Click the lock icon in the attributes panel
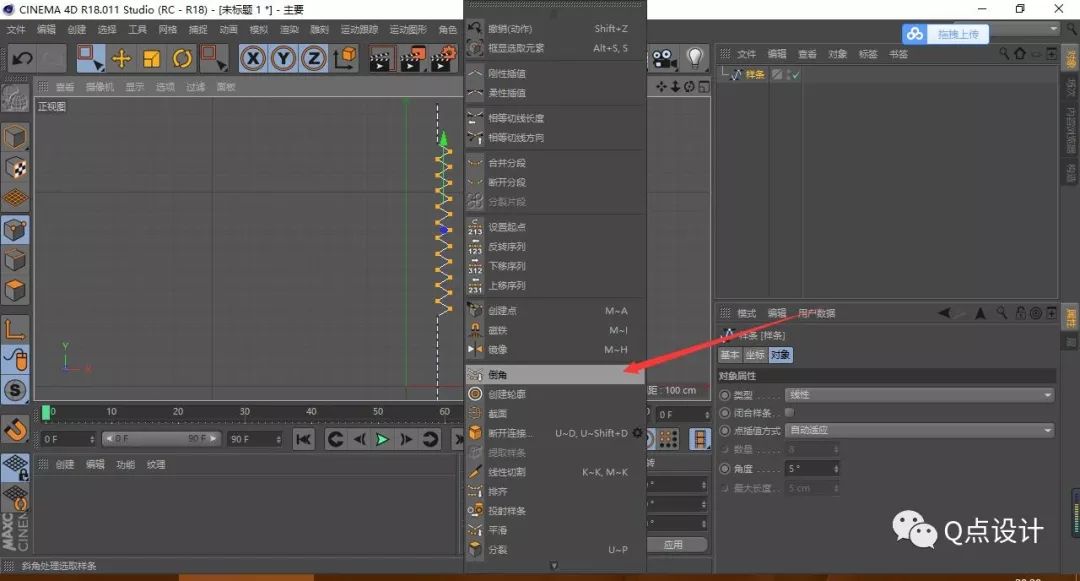This screenshot has height=581, width=1080. (1019, 314)
